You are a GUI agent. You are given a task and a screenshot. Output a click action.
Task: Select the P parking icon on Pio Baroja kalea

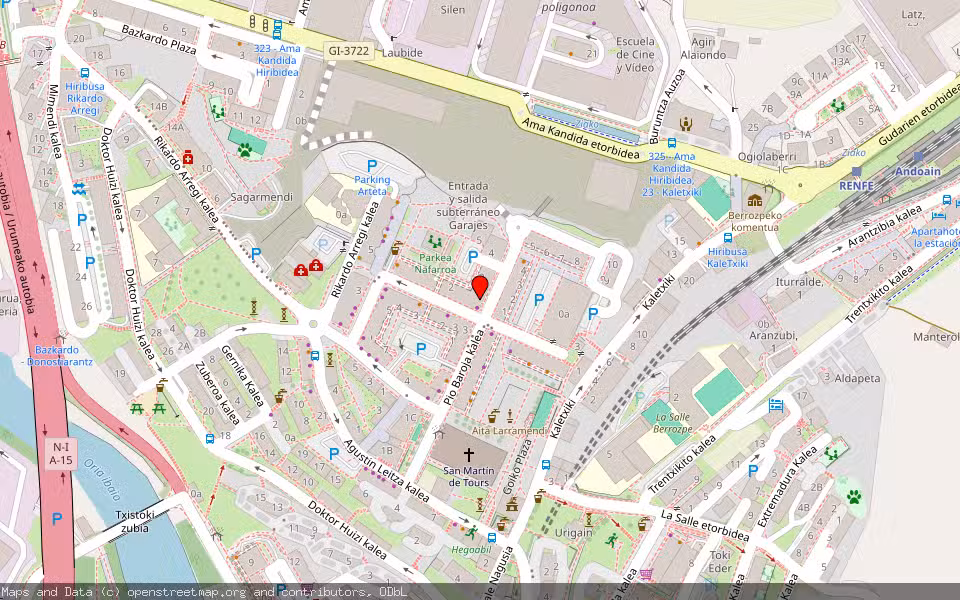click(420, 348)
